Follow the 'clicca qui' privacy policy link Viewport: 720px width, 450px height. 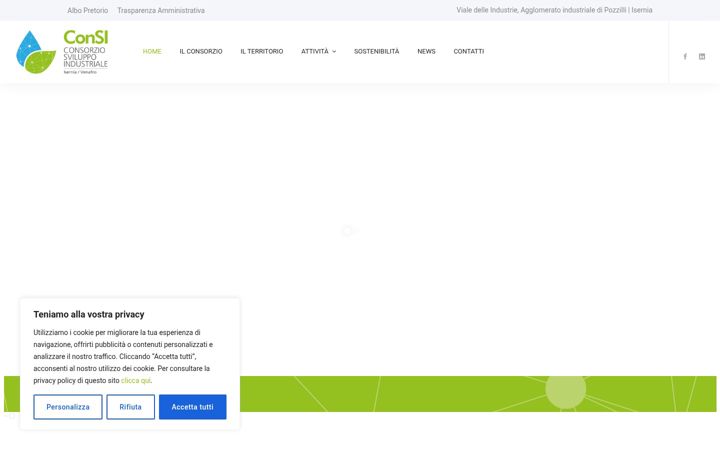[135, 380]
